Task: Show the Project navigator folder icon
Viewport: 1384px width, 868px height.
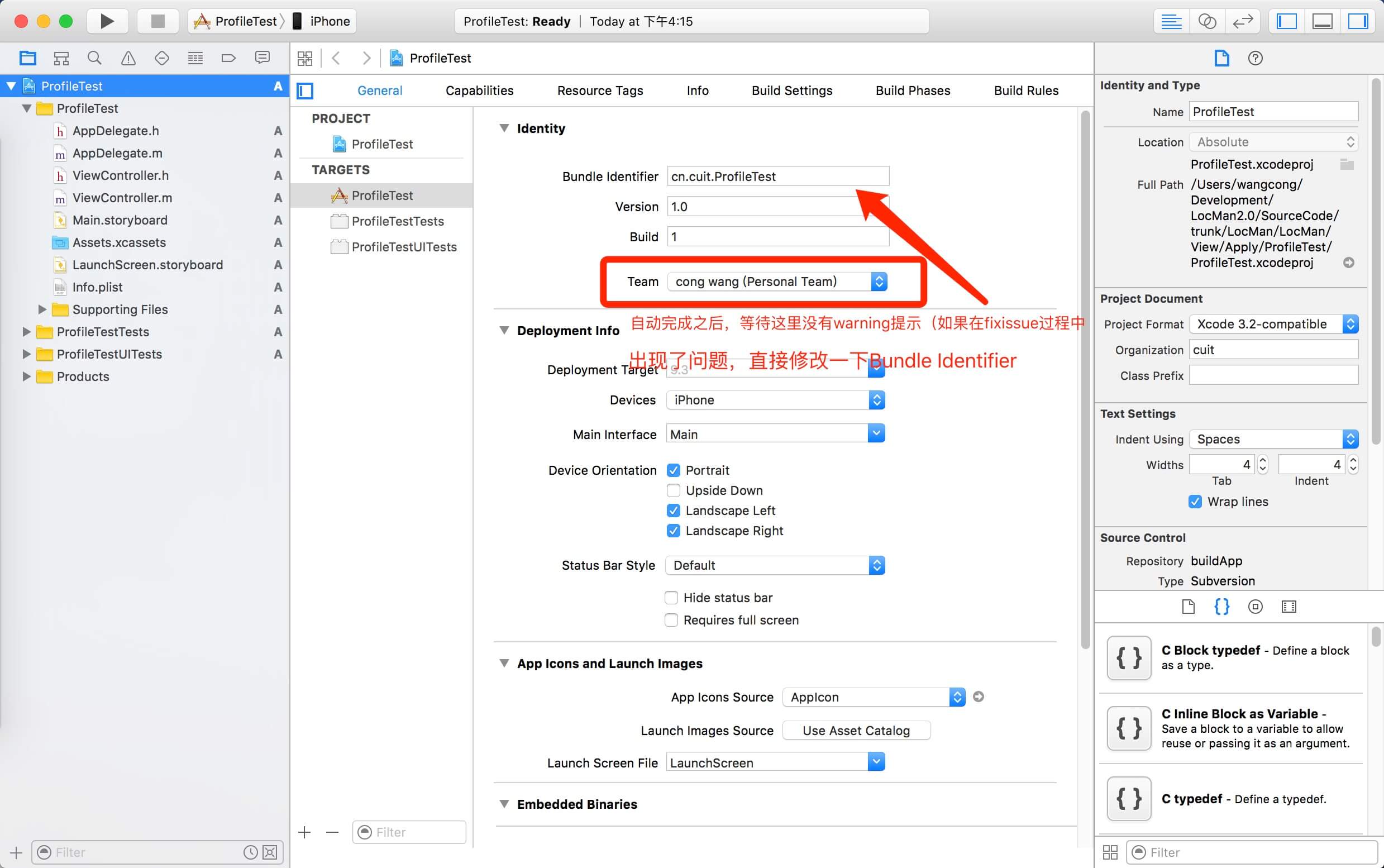Action: pyautogui.click(x=27, y=58)
